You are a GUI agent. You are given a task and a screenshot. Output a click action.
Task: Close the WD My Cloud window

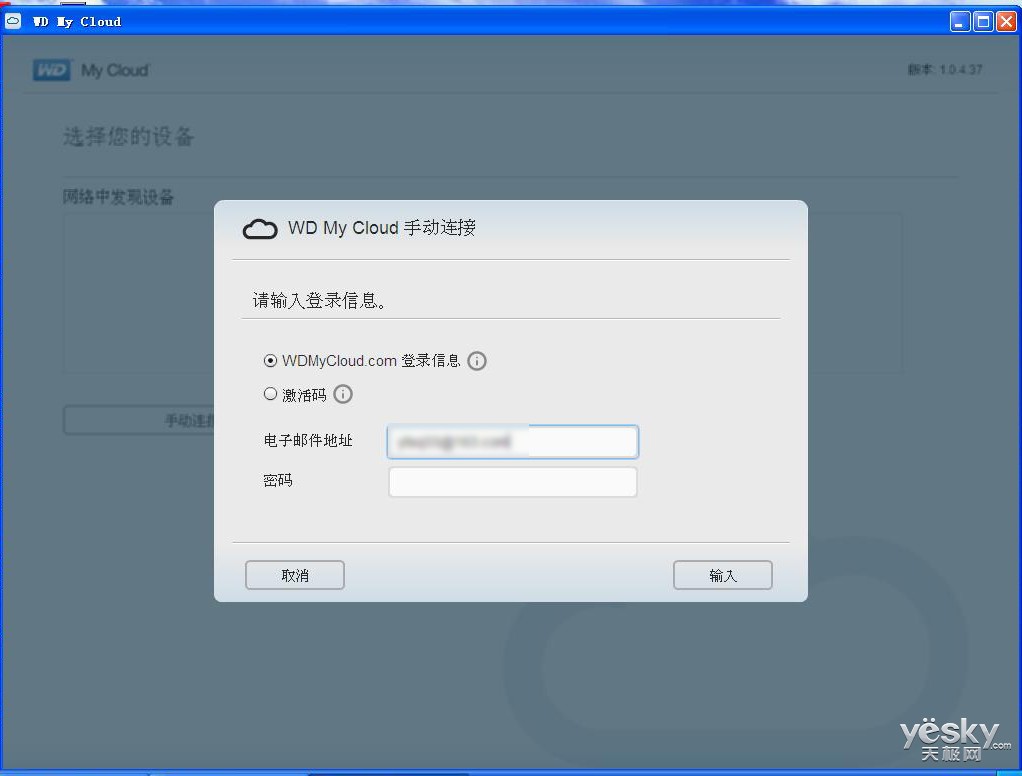(x=1006, y=22)
